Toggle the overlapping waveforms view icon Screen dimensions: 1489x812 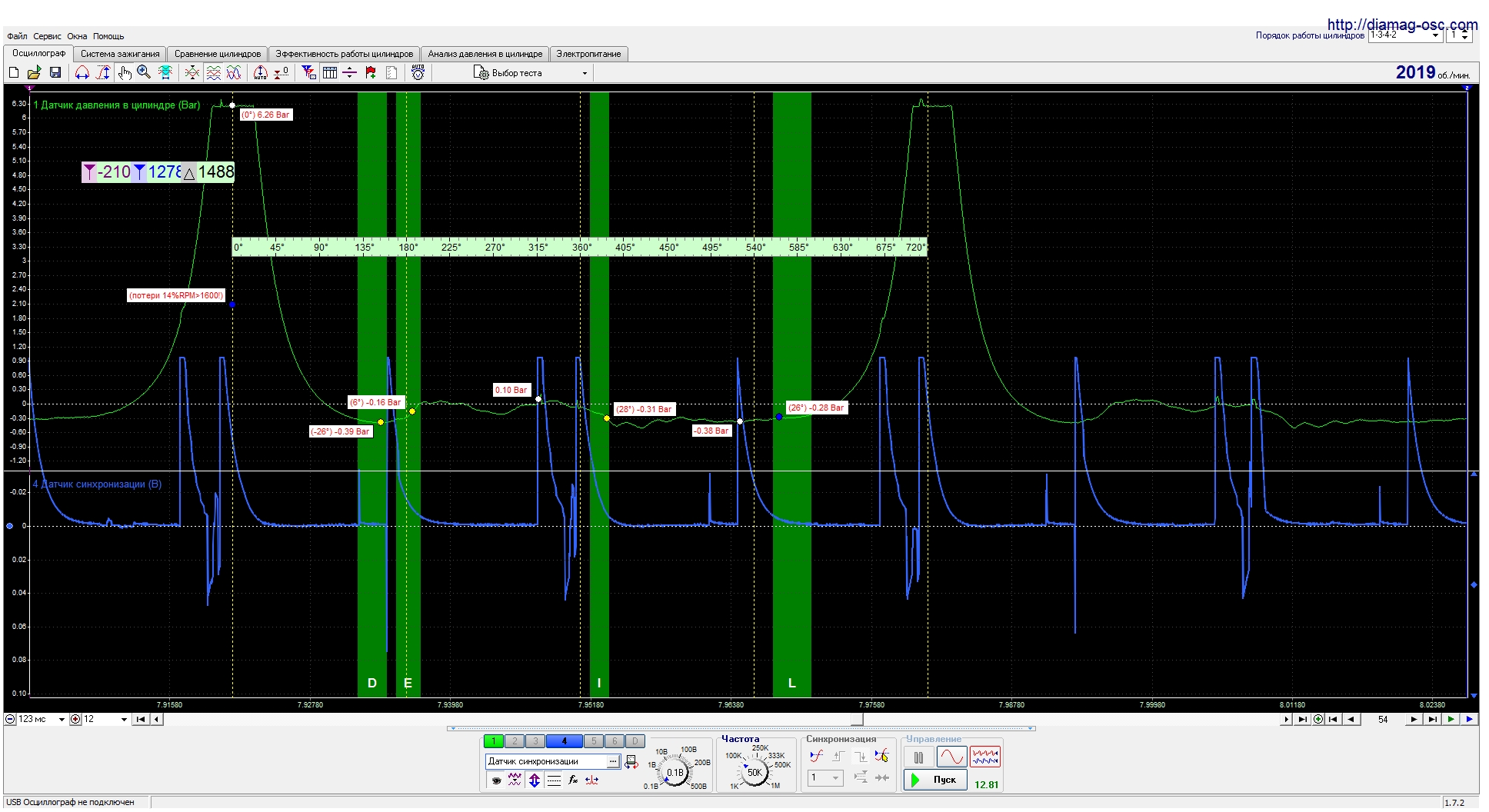234,72
